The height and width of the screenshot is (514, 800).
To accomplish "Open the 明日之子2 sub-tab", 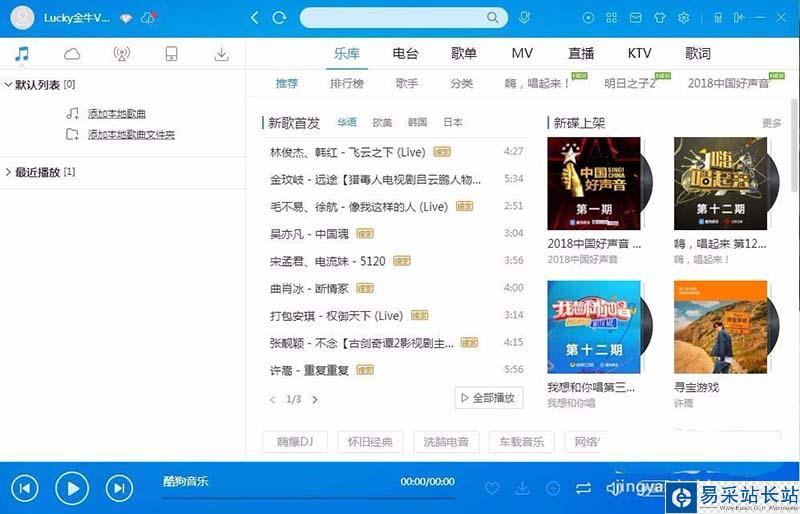I will (x=630, y=83).
